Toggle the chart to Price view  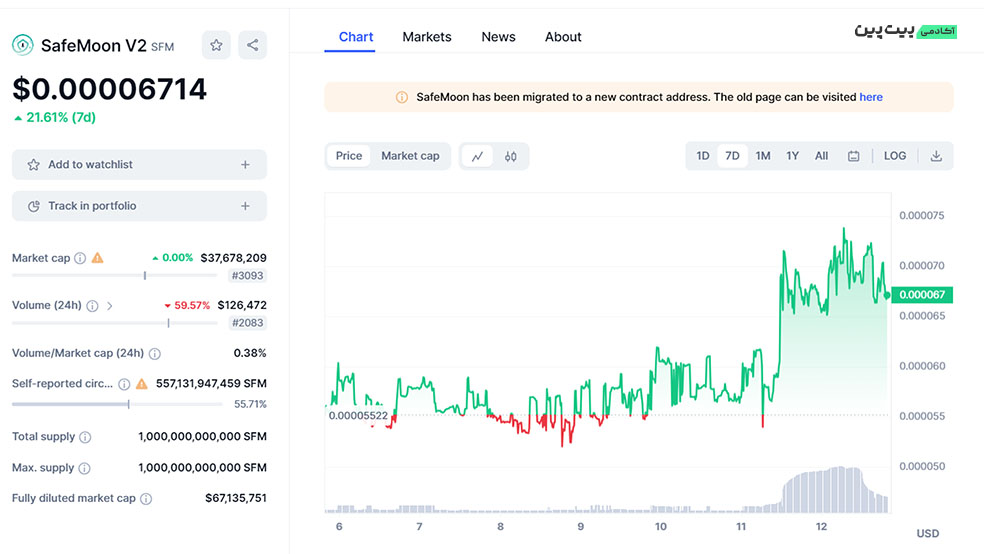click(x=349, y=156)
